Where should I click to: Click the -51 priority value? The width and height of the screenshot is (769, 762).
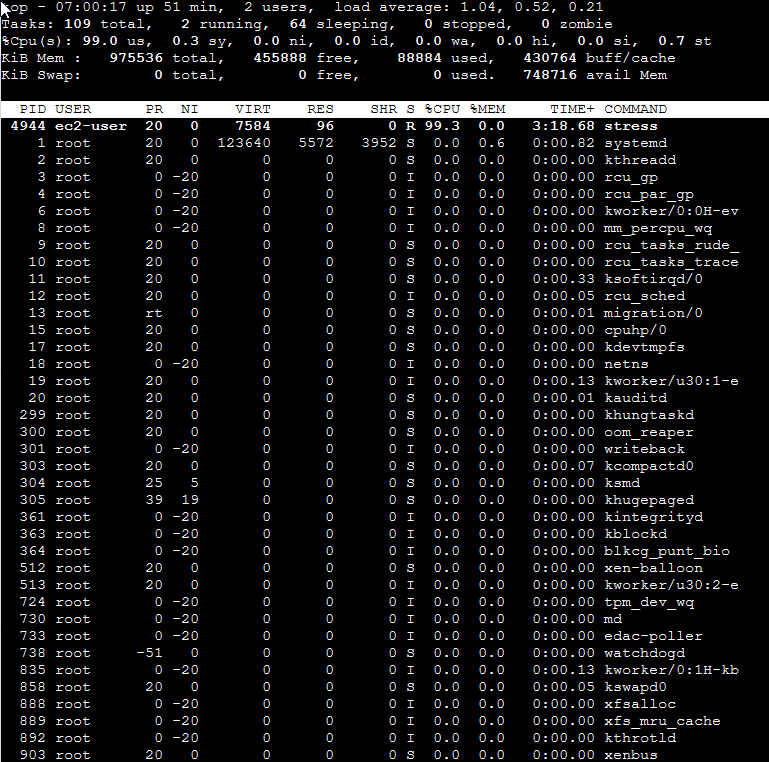click(x=149, y=653)
